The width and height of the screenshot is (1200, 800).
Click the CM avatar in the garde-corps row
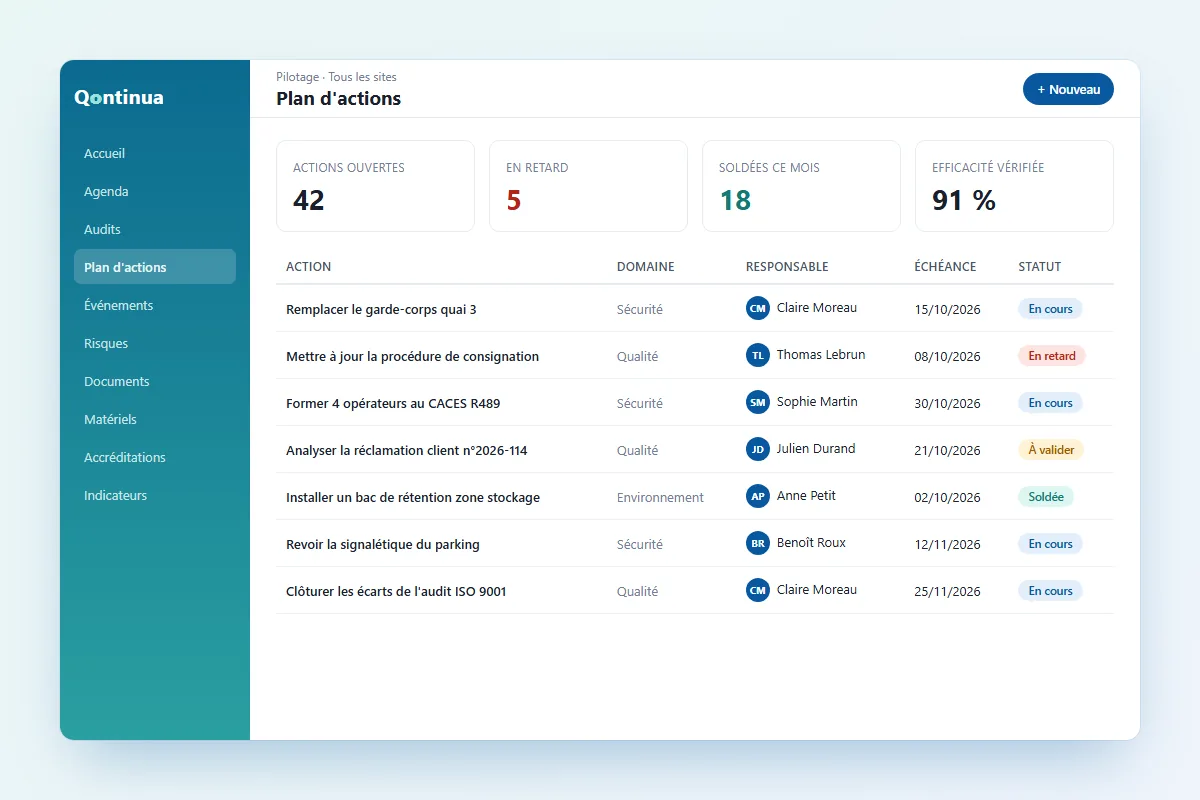tap(758, 308)
